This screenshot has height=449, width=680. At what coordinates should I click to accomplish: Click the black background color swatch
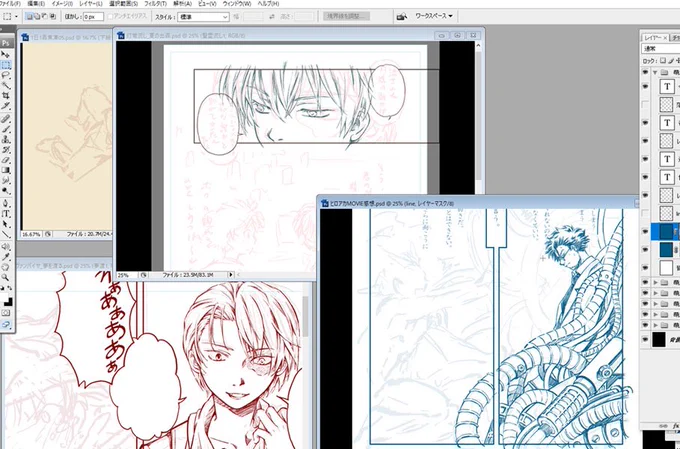click(x=8, y=302)
